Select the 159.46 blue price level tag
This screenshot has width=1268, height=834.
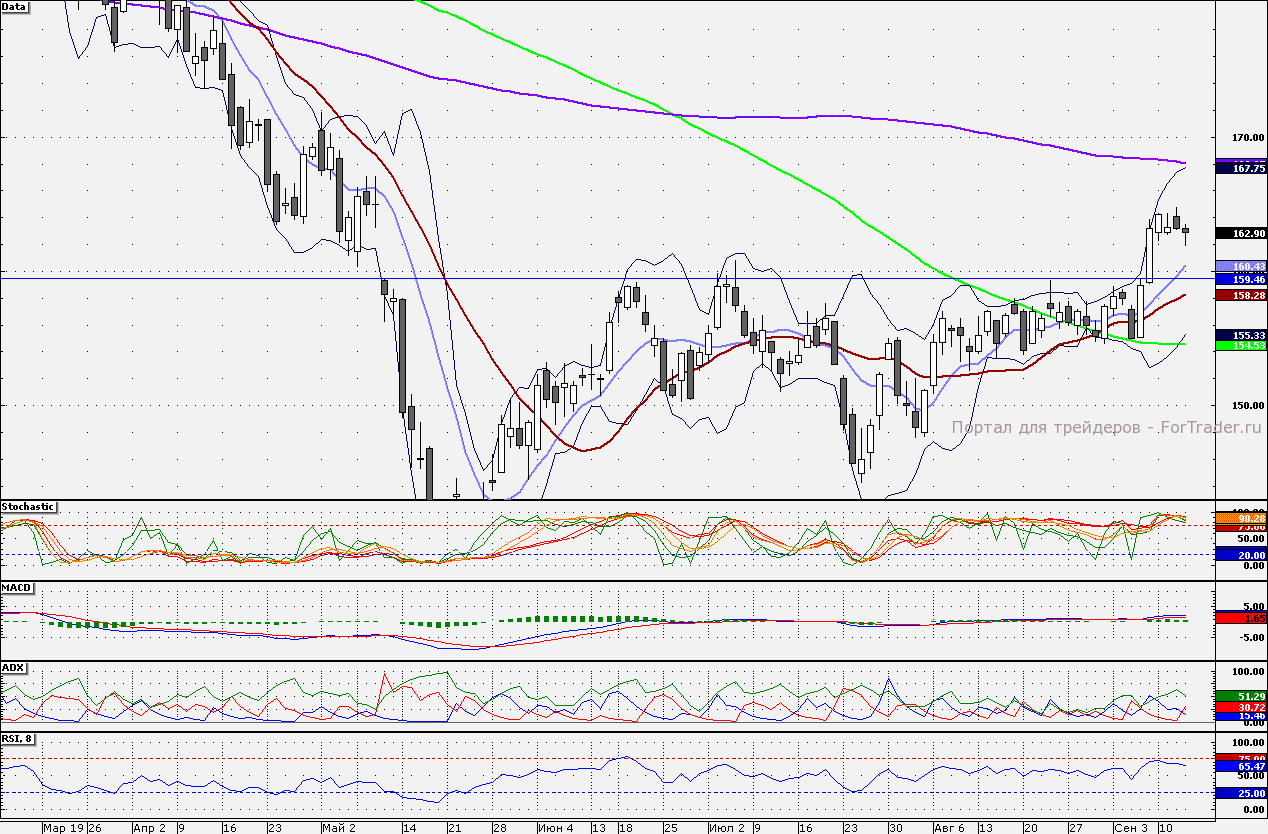pyautogui.click(x=1241, y=279)
